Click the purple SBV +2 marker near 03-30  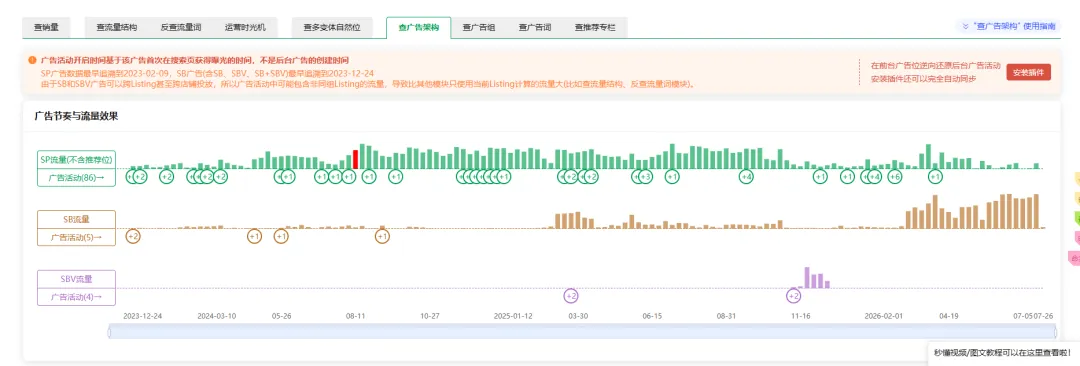(571, 296)
